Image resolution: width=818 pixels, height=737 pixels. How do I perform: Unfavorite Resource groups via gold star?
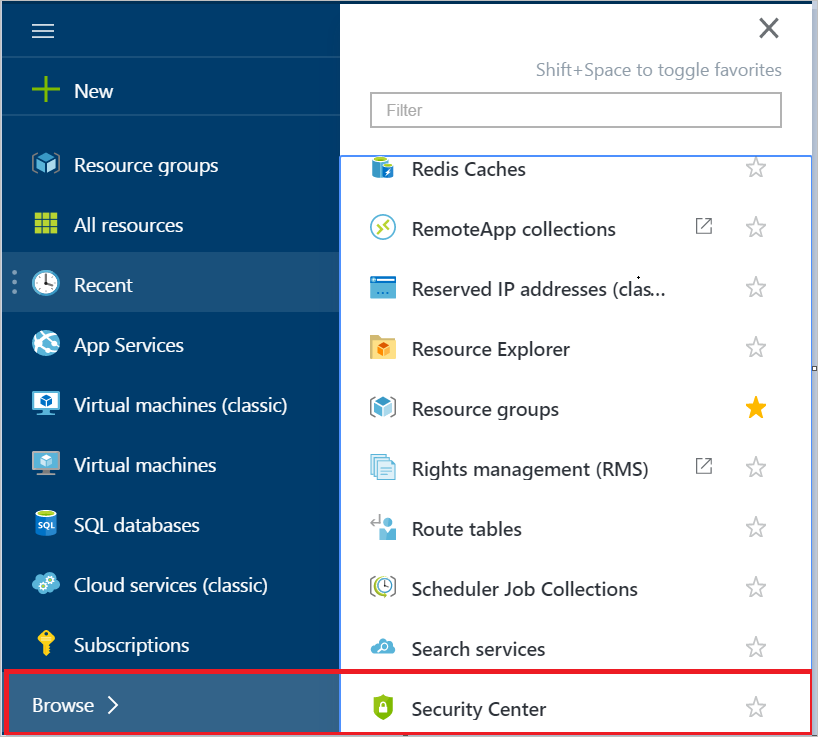point(755,407)
